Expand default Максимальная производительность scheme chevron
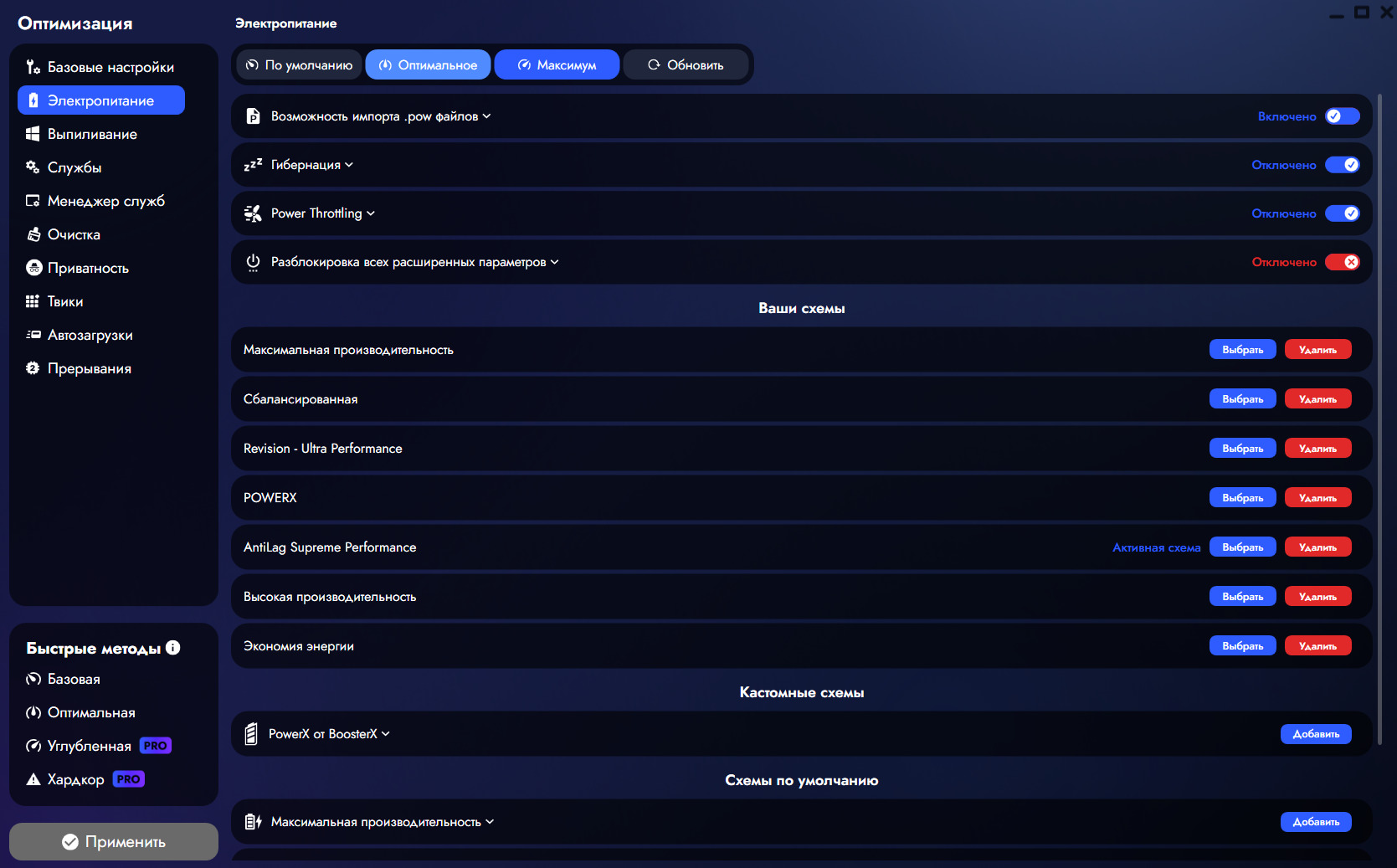This screenshot has height=868, width=1397. (x=490, y=822)
